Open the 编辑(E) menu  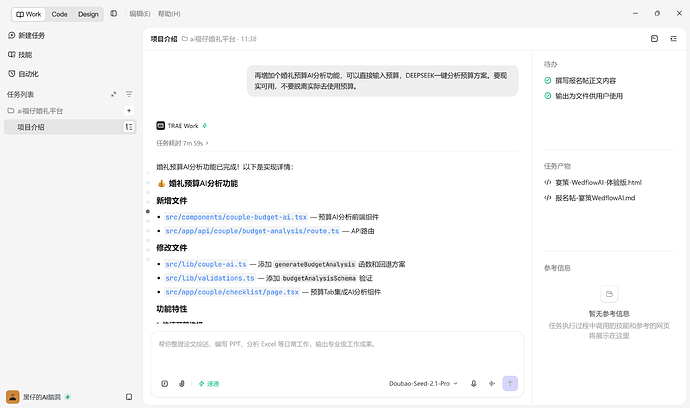[x=139, y=14]
